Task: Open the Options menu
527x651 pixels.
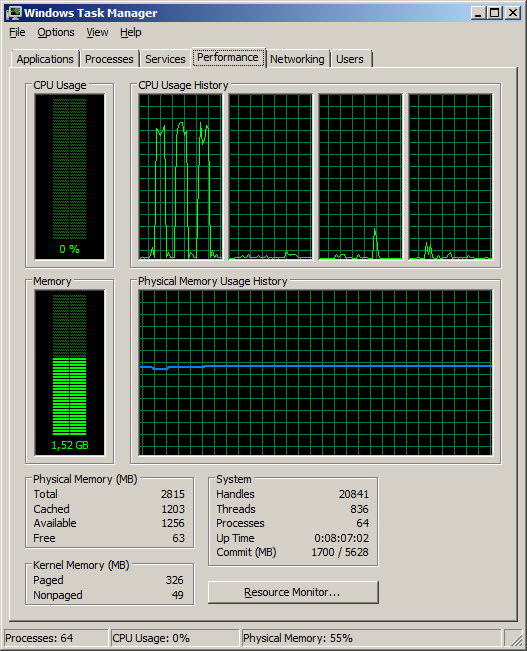Action: point(56,32)
